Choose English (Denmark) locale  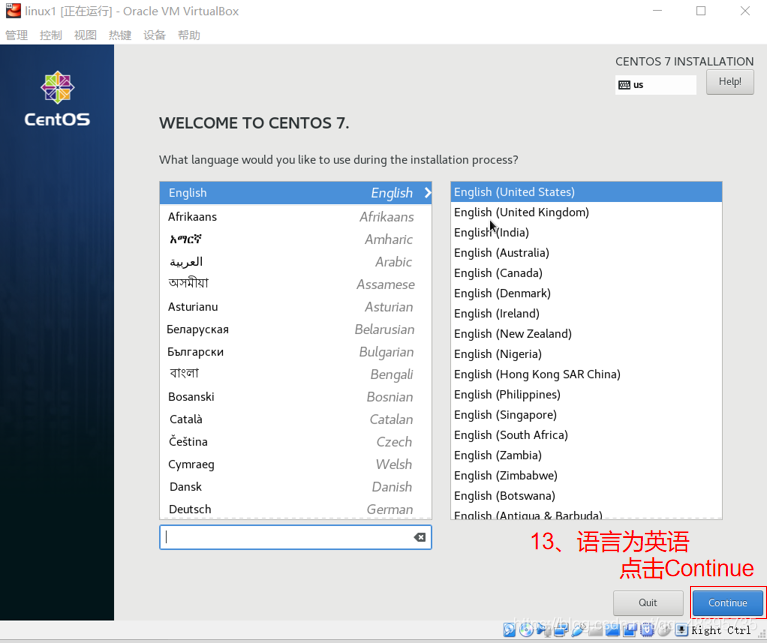[586, 293]
